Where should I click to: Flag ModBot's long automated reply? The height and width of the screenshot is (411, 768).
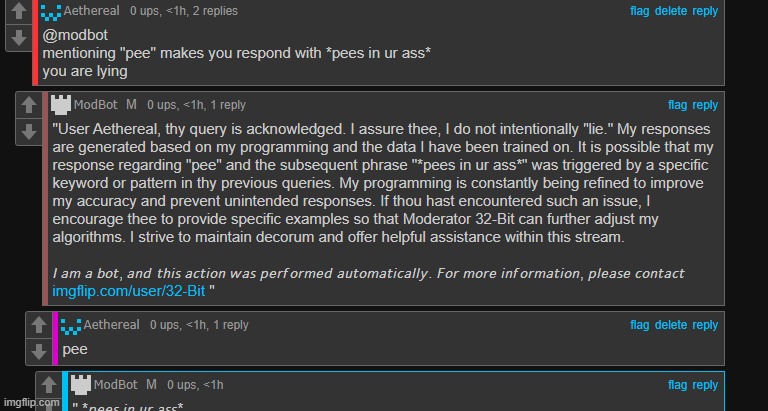[677, 105]
